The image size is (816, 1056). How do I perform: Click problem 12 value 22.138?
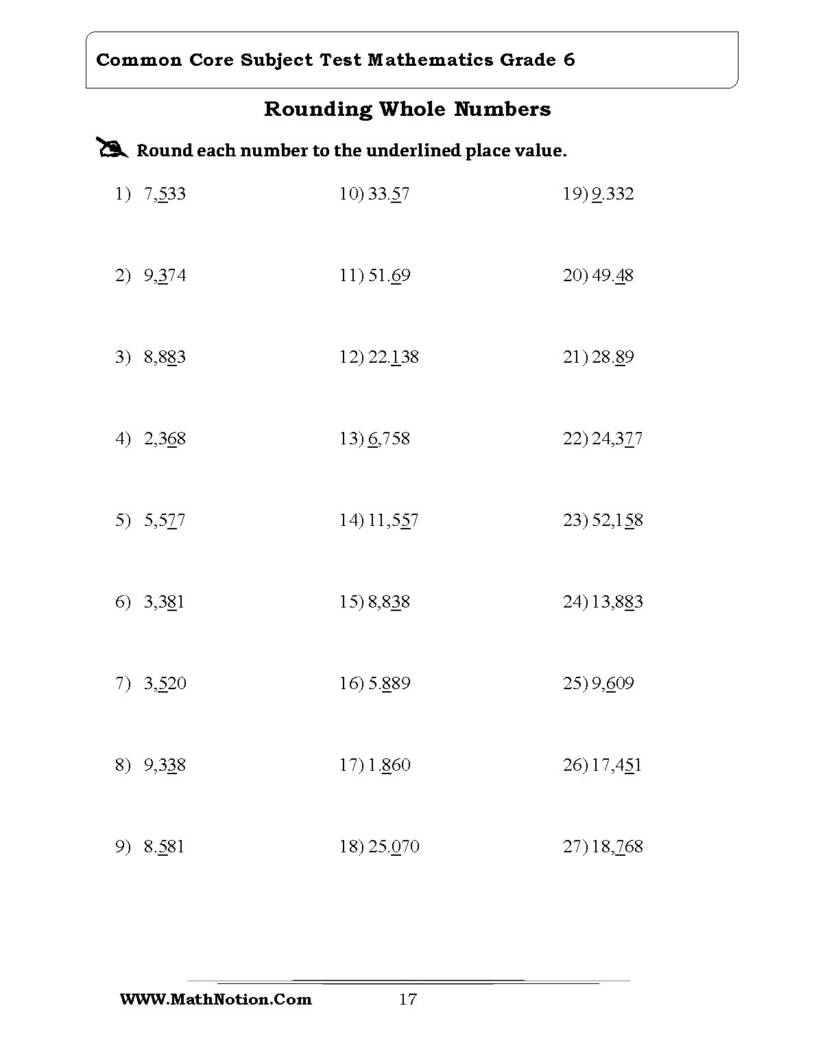[394, 357]
